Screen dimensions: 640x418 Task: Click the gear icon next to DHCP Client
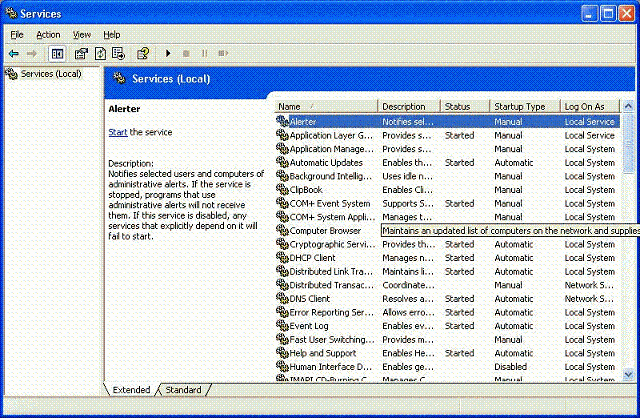click(282, 257)
